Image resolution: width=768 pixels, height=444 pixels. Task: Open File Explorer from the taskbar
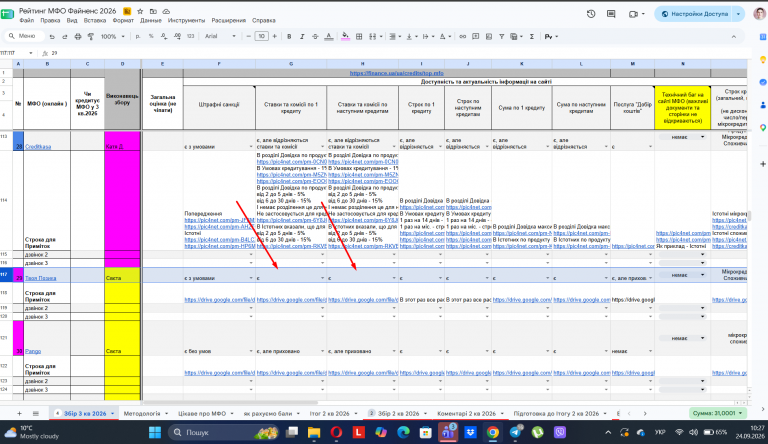click(313, 432)
